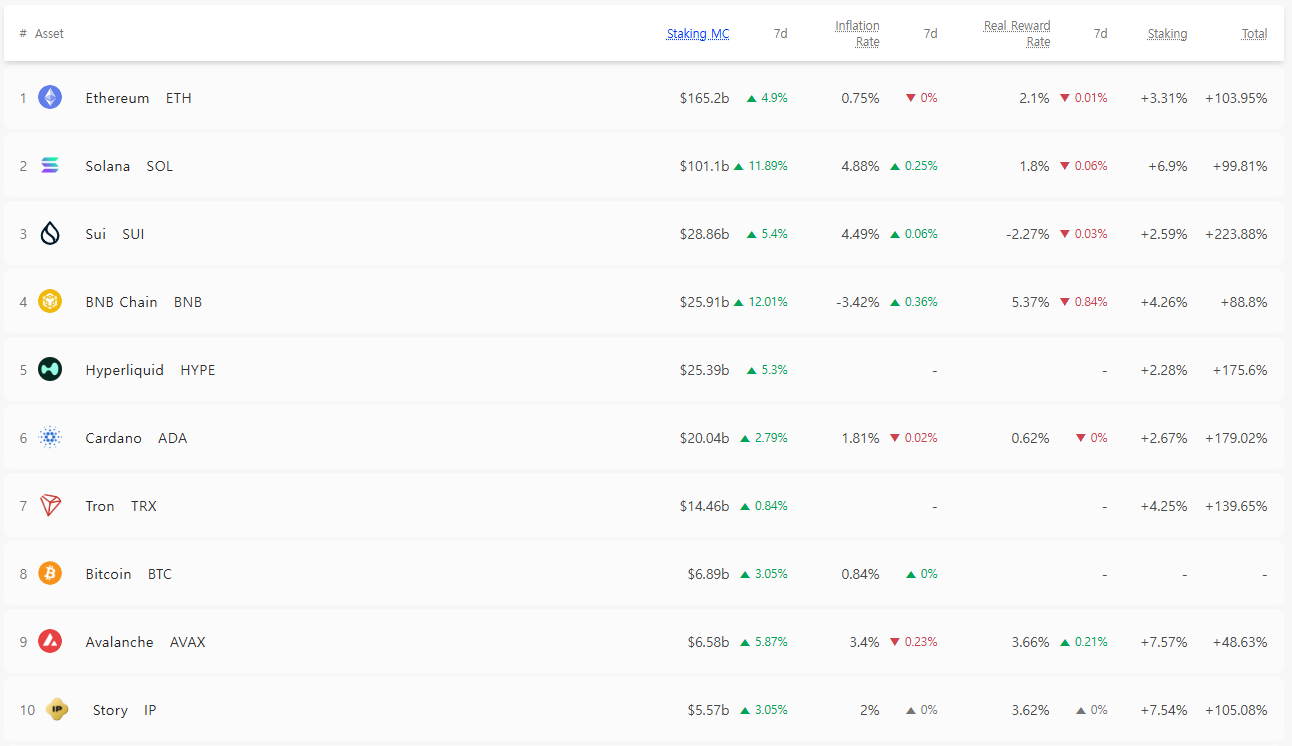Image resolution: width=1292 pixels, height=746 pixels.
Task: Click 7d header next to Staking MC
Action: pos(780,33)
